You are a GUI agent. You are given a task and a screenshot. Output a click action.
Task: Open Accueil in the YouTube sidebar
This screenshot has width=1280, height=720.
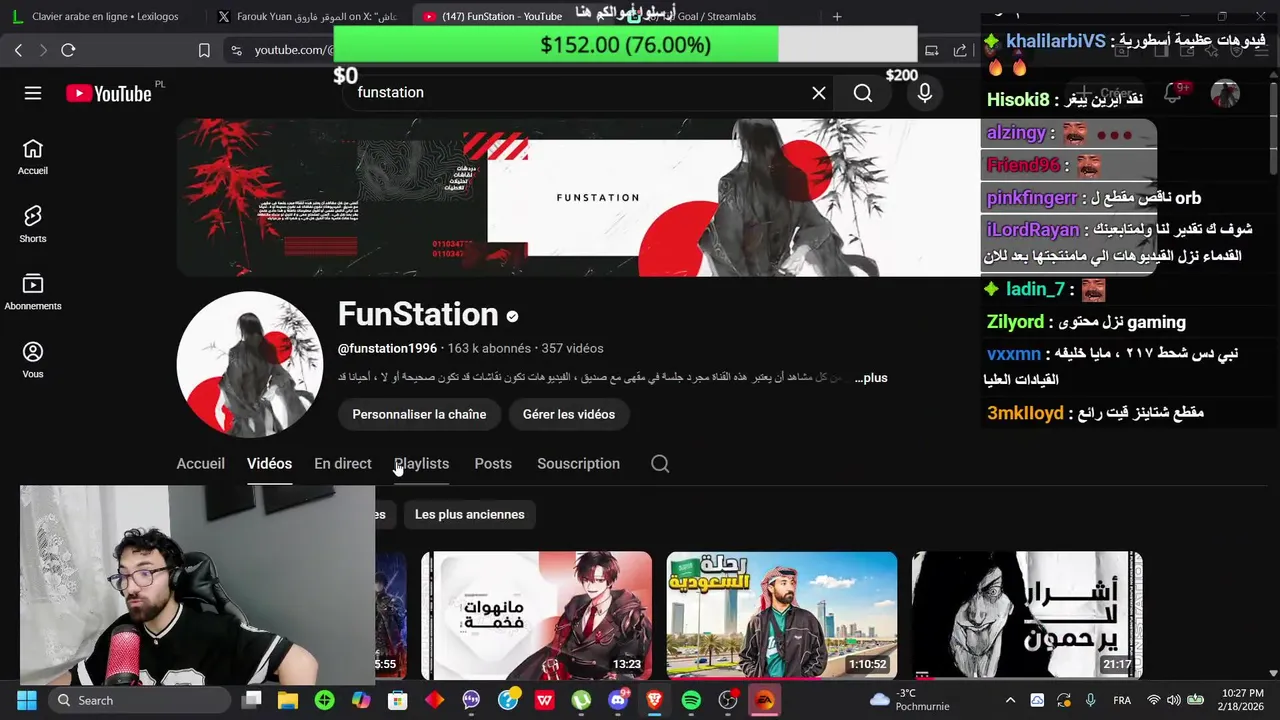click(x=33, y=157)
